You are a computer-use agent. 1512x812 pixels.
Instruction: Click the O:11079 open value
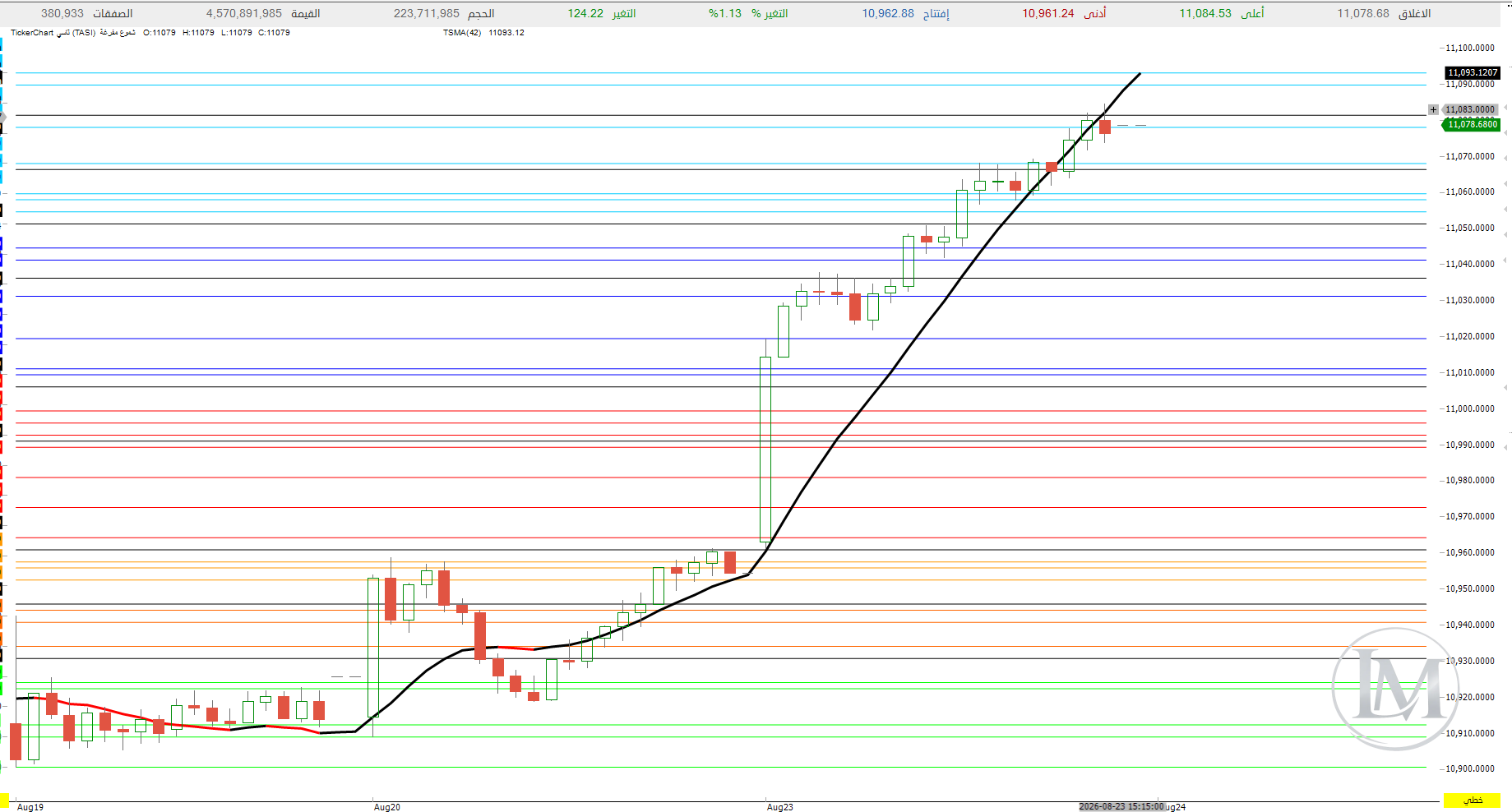click(x=160, y=33)
